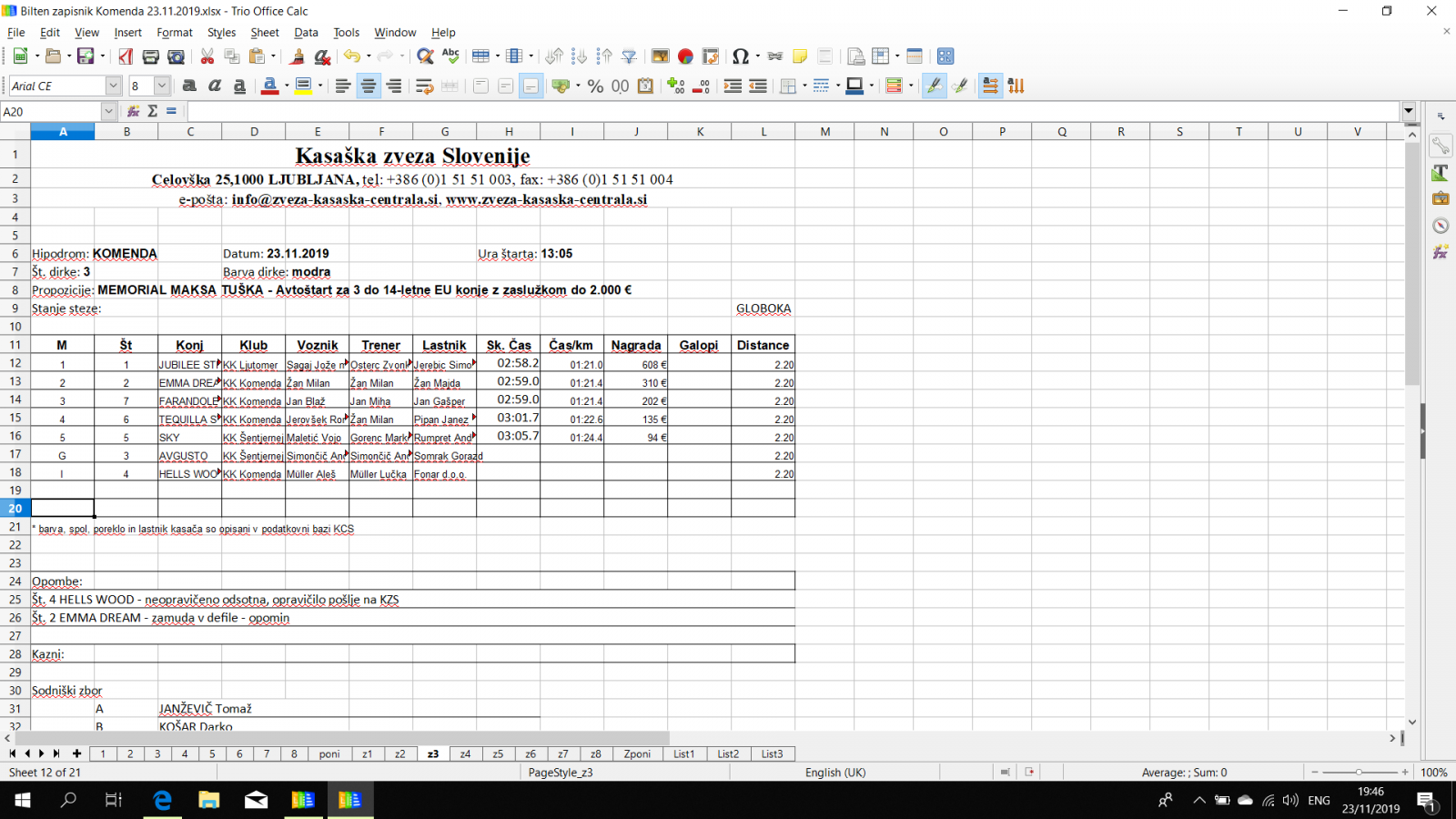Open the Sheet menu

click(264, 33)
